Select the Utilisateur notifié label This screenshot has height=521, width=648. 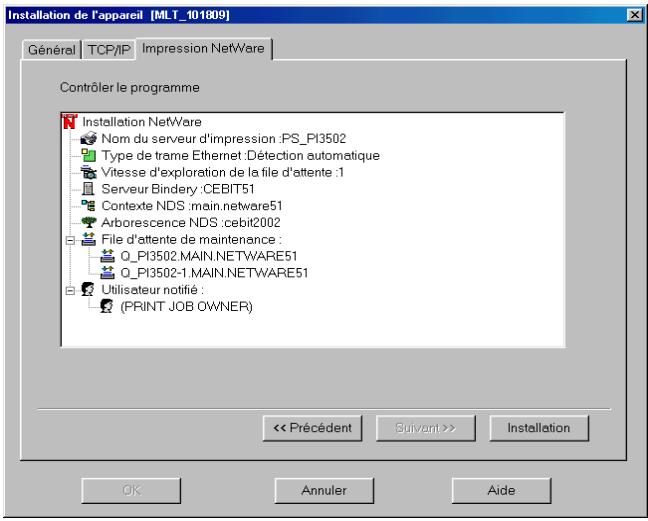152,290
